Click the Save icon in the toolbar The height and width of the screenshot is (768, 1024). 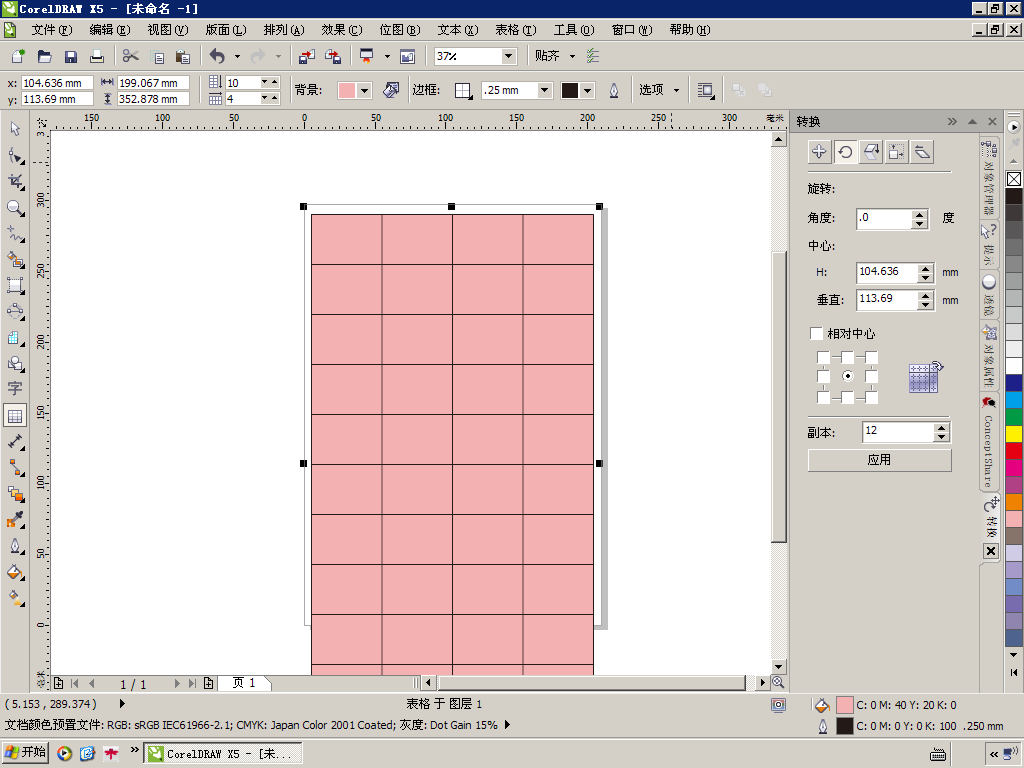pos(71,57)
